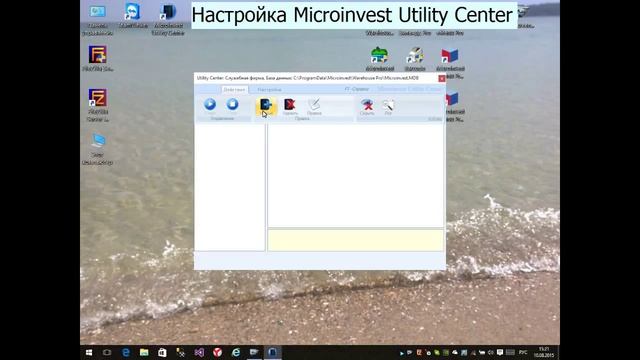Image resolution: width=640 pixels, height=360 pixels.
Task: Click the blue Stop square button
Action: 232,104
